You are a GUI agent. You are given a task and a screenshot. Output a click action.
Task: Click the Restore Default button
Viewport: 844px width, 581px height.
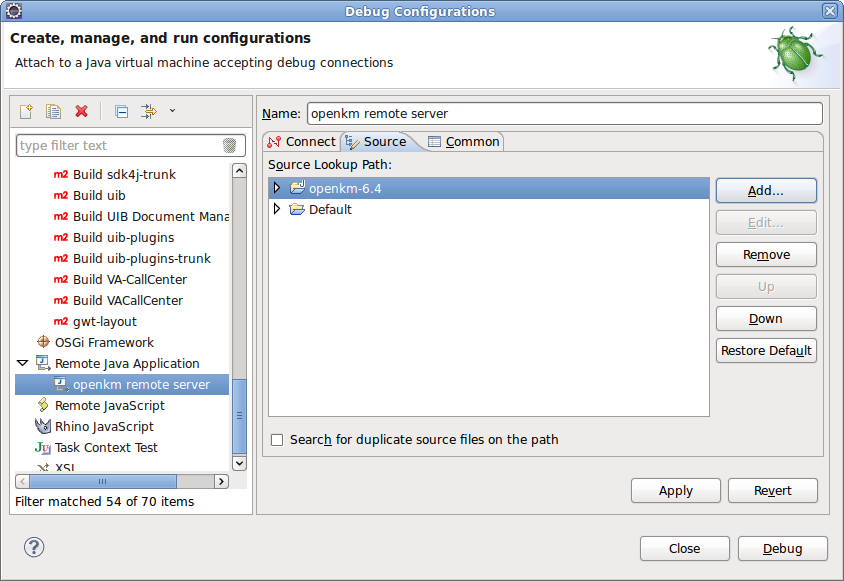click(766, 350)
